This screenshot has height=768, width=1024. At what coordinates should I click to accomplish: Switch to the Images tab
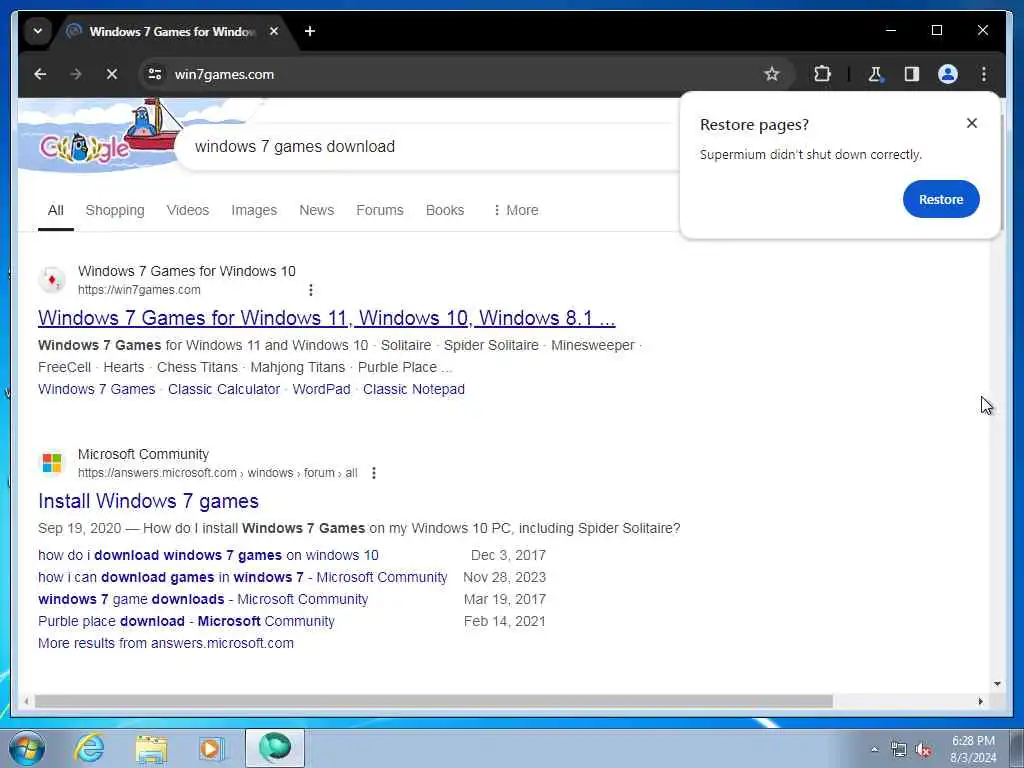[254, 210]
